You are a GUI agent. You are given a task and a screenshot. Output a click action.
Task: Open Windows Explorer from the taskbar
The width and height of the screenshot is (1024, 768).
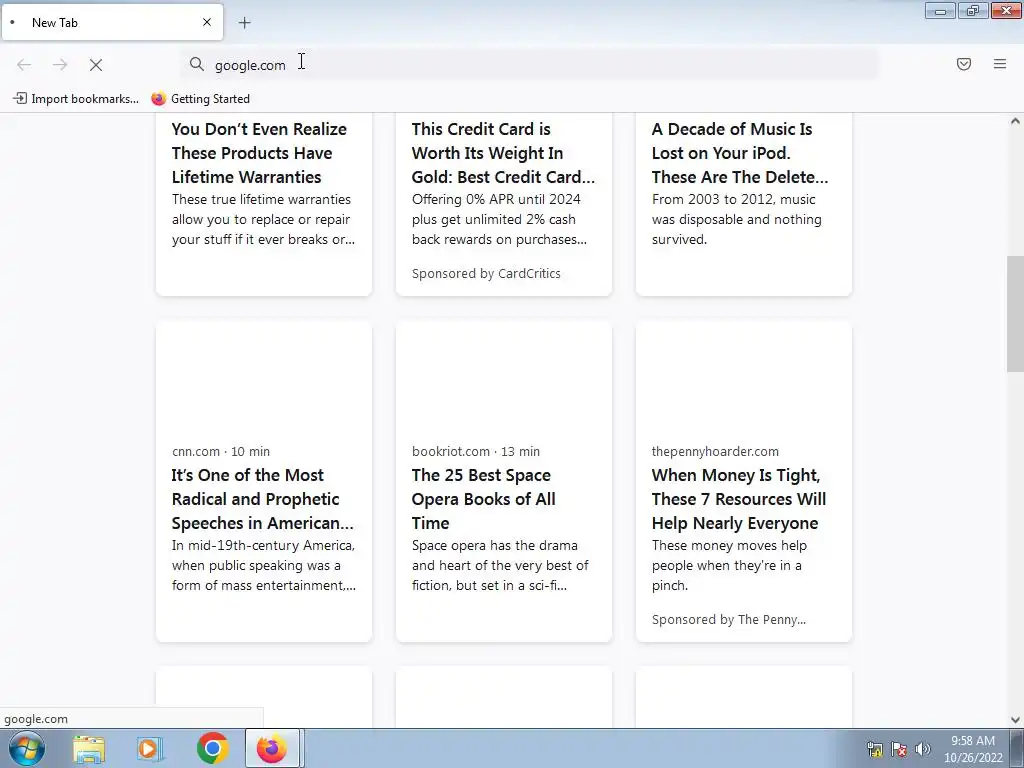(x=89, y=749)
